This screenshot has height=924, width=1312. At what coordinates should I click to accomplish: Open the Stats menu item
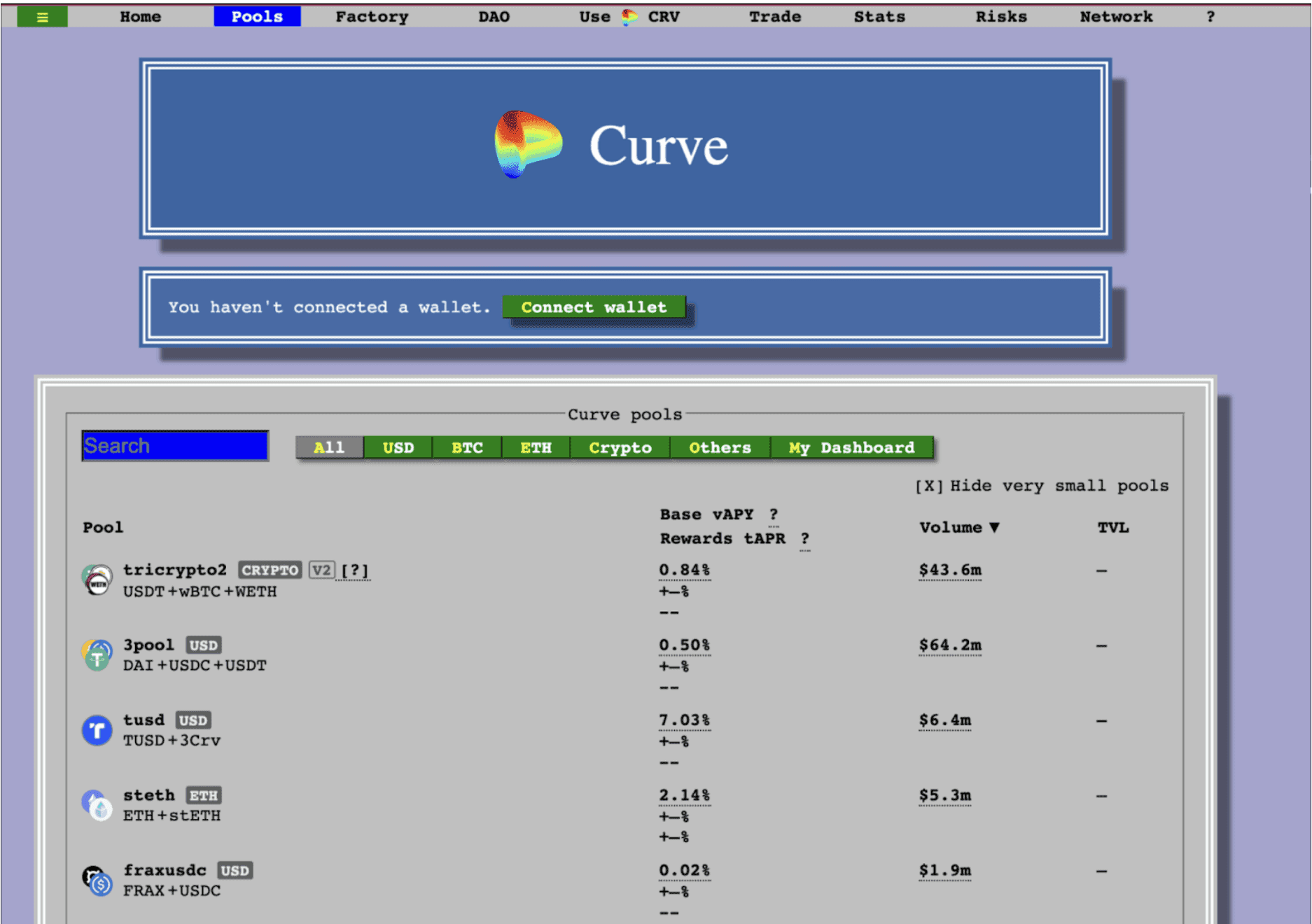point(879,17)
